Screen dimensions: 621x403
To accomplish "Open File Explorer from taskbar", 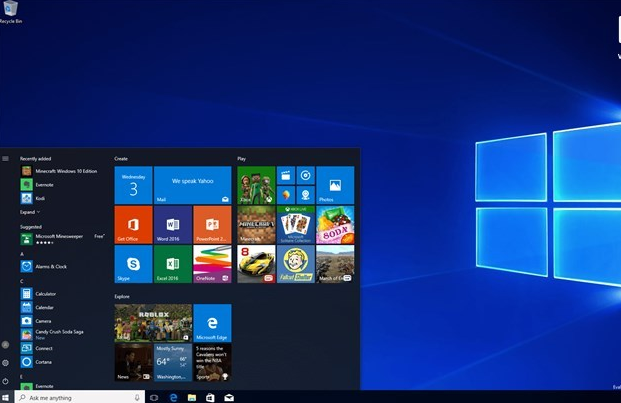I will (192, 397).
